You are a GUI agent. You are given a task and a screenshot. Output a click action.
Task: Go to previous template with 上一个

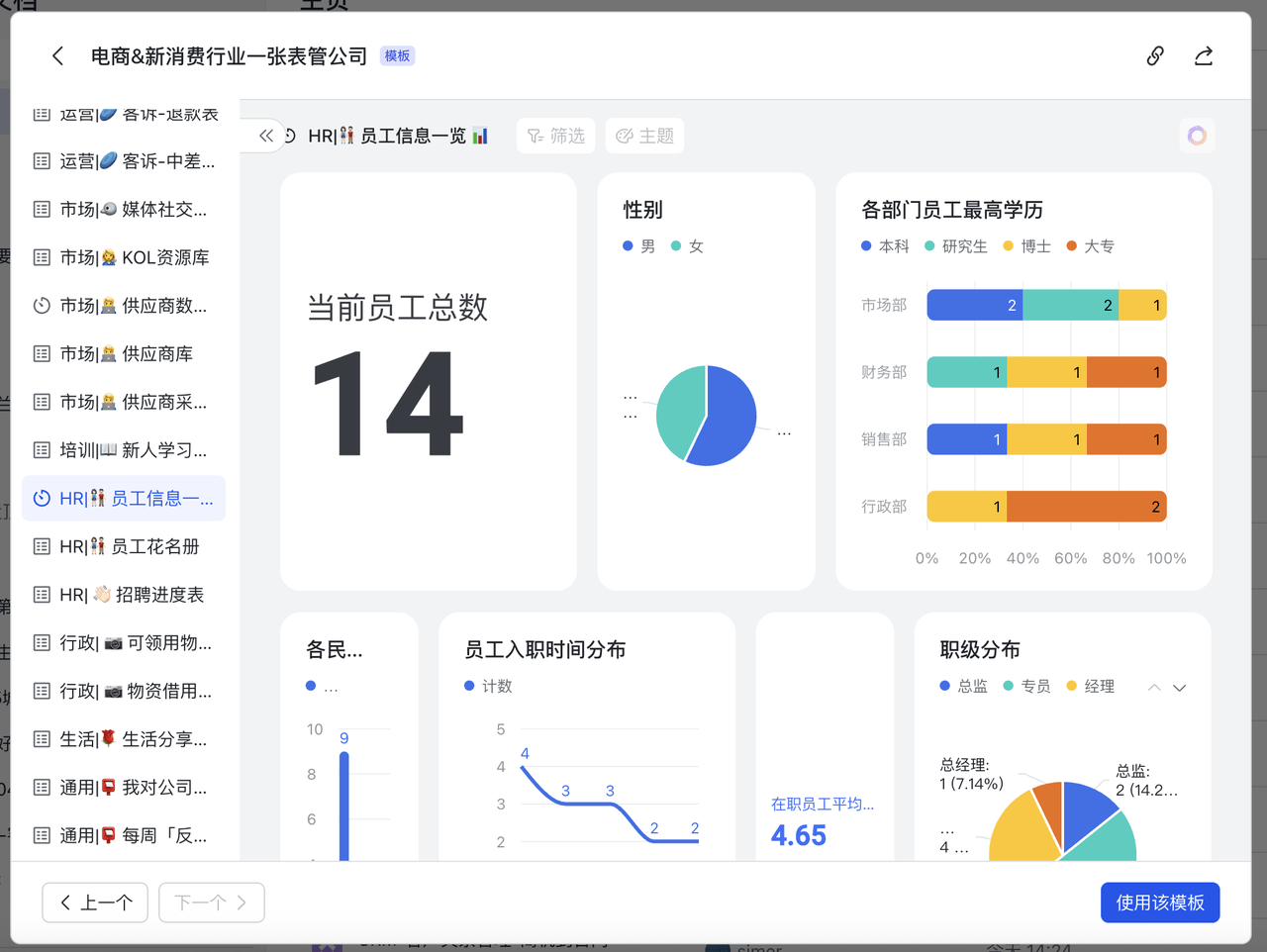95,903
